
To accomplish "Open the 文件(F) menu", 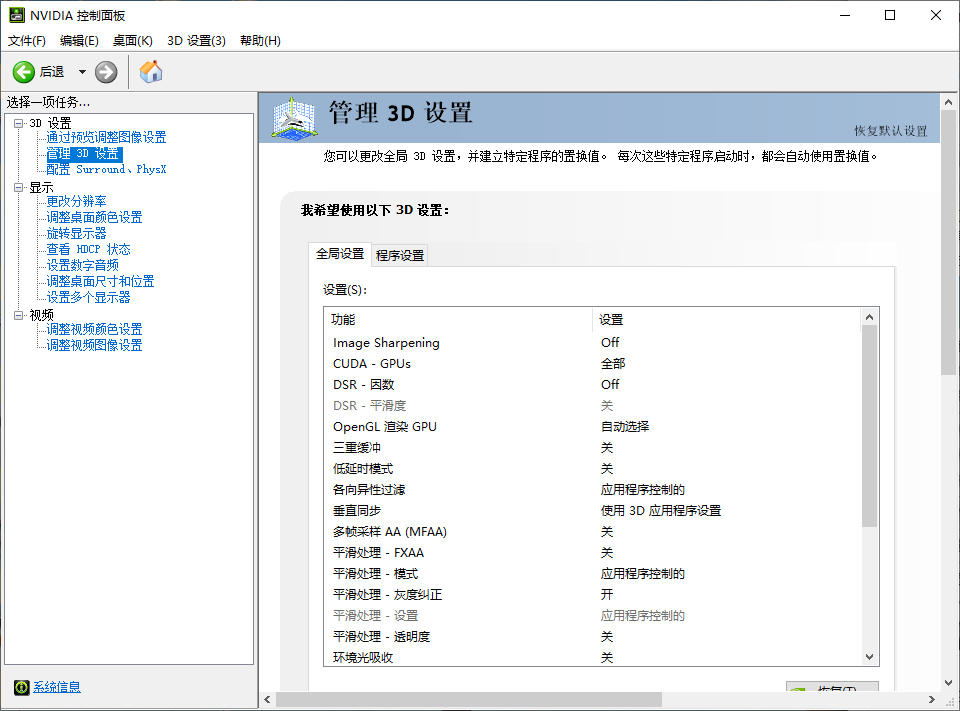I will (26, 40).
